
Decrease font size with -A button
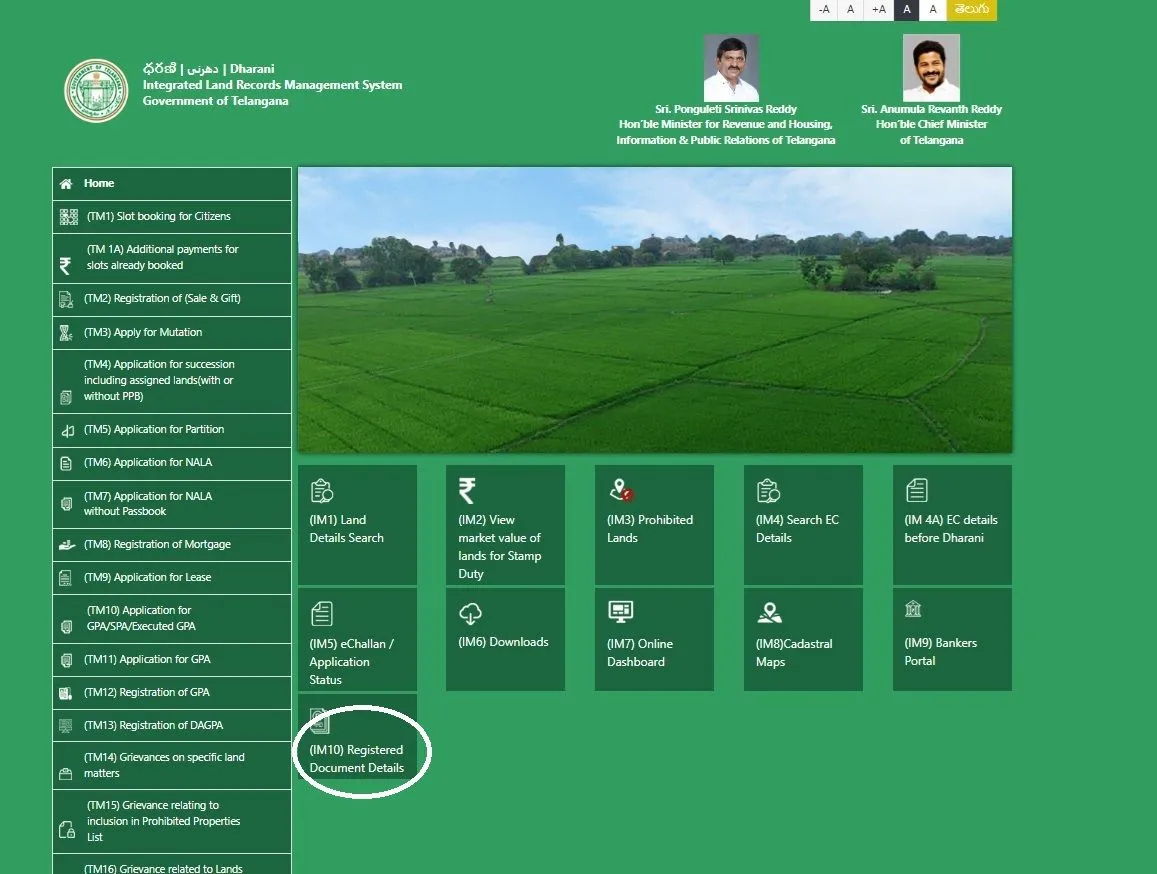[823, 10]
